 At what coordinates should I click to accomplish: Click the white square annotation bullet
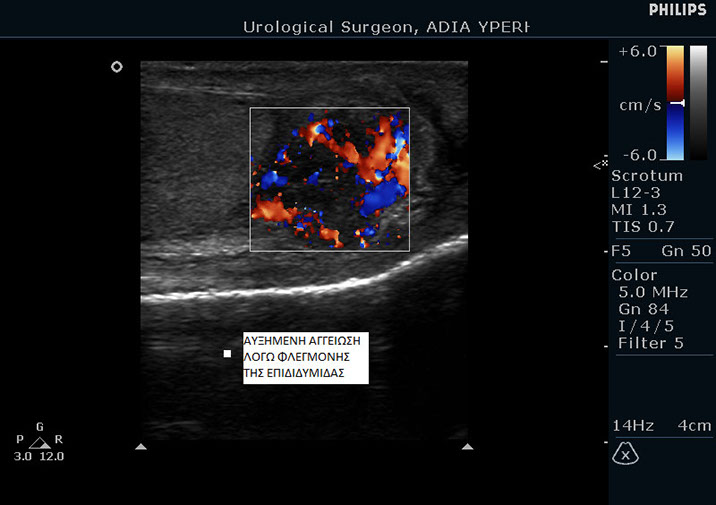pos(227,353)
